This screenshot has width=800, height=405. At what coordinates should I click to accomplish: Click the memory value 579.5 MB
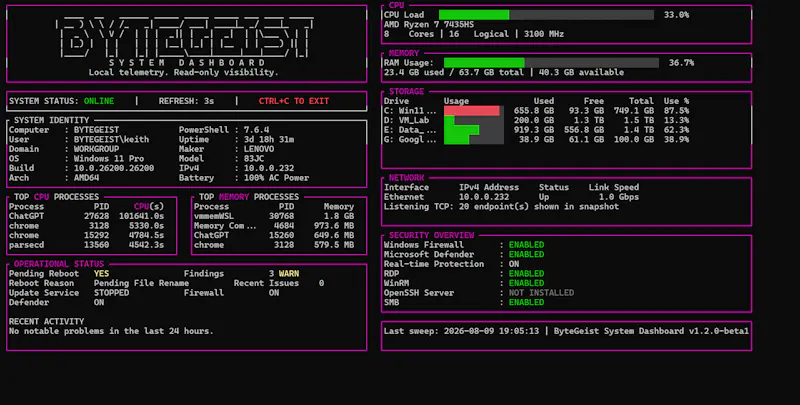click(x=334, y=245)
